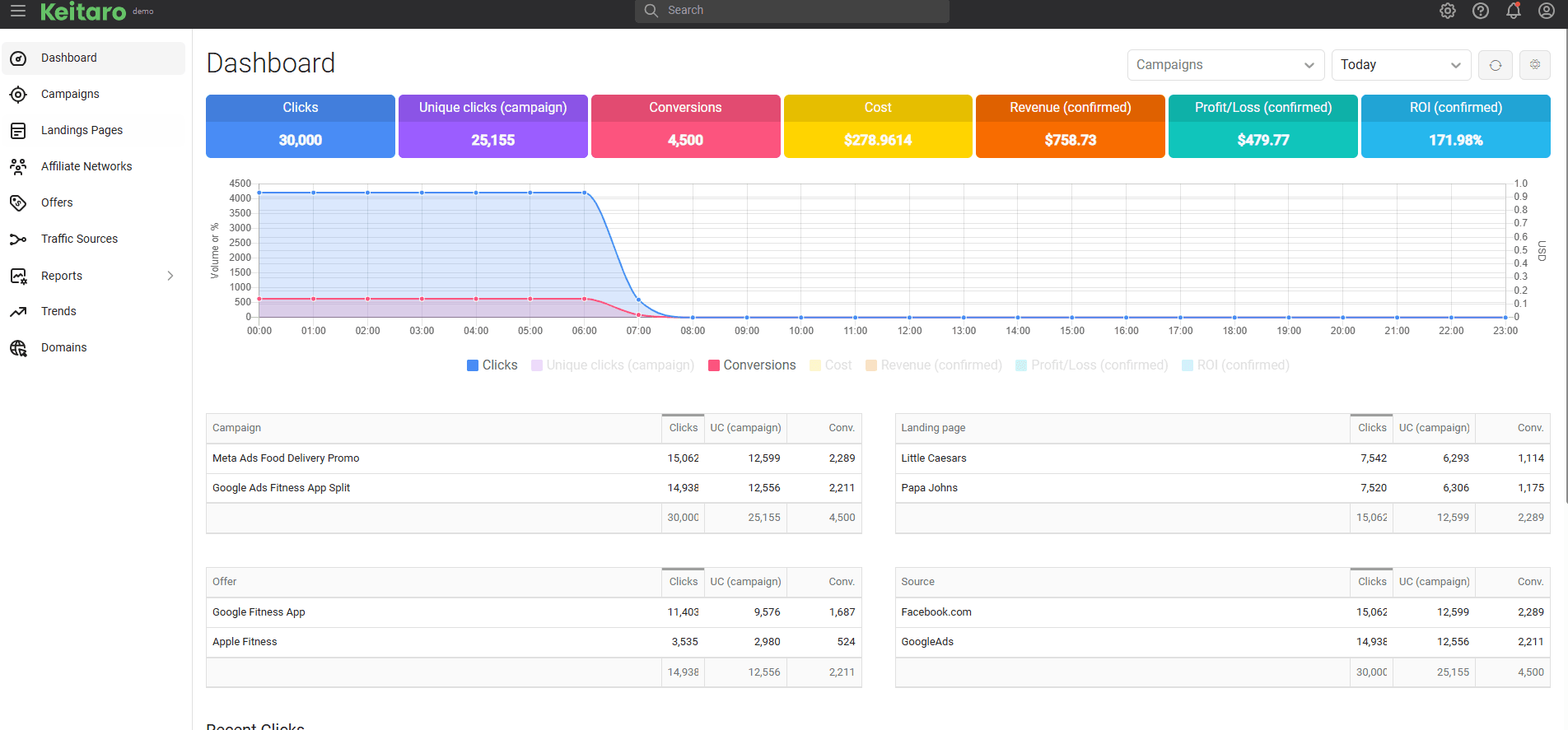The image size is (1568, 730).
Task: Open Meta Ads Food Delivery Promo campaign
Action: (286, 458)
